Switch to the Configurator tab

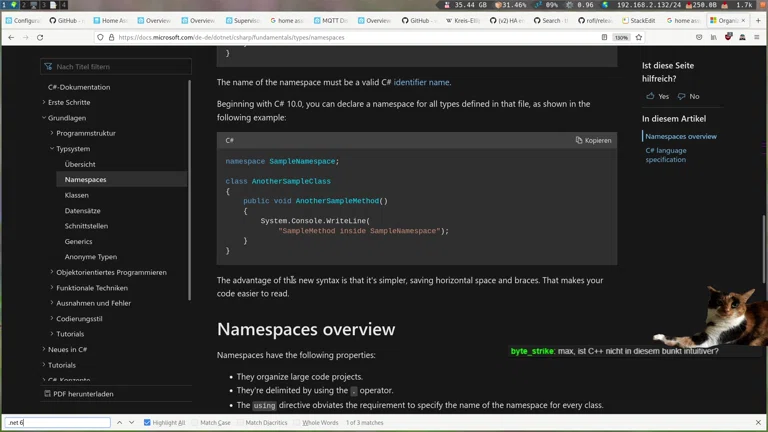point(23,21)
